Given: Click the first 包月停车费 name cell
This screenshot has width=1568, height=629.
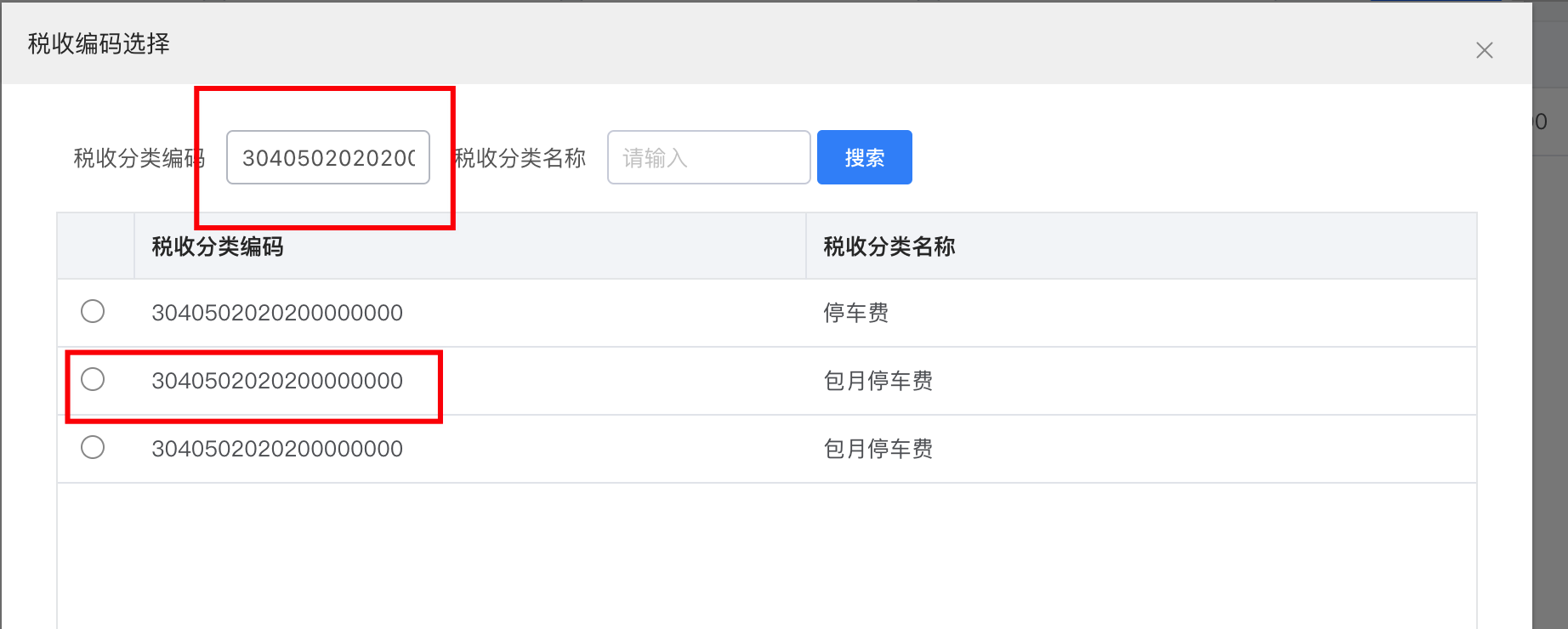Looking at the screenshot, I should [x=878, y=381].
